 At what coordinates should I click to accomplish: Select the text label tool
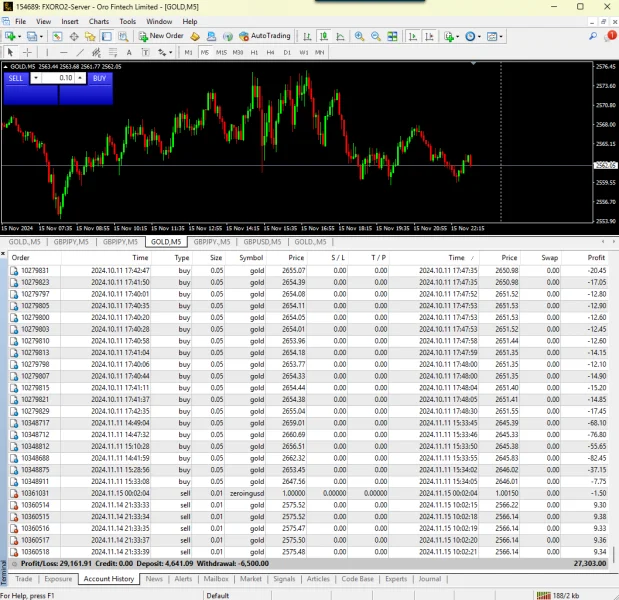147,52
